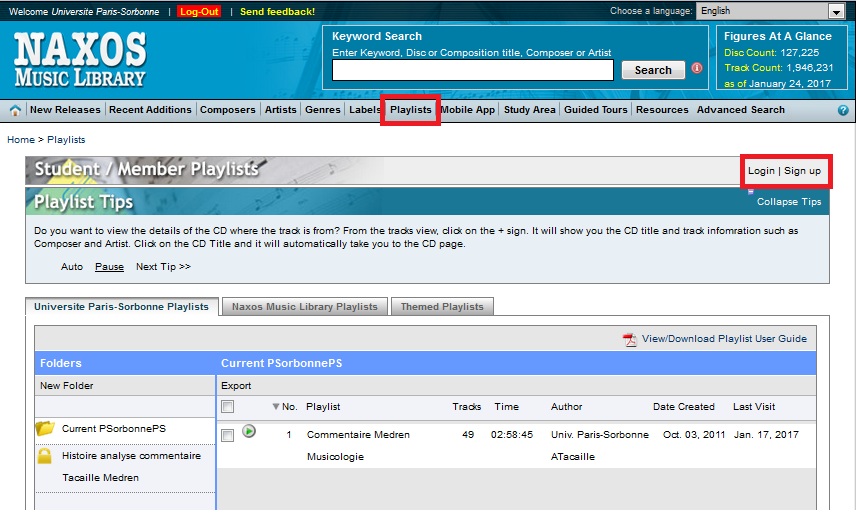
Task: Click the Time column header
Action: [507, 407]
